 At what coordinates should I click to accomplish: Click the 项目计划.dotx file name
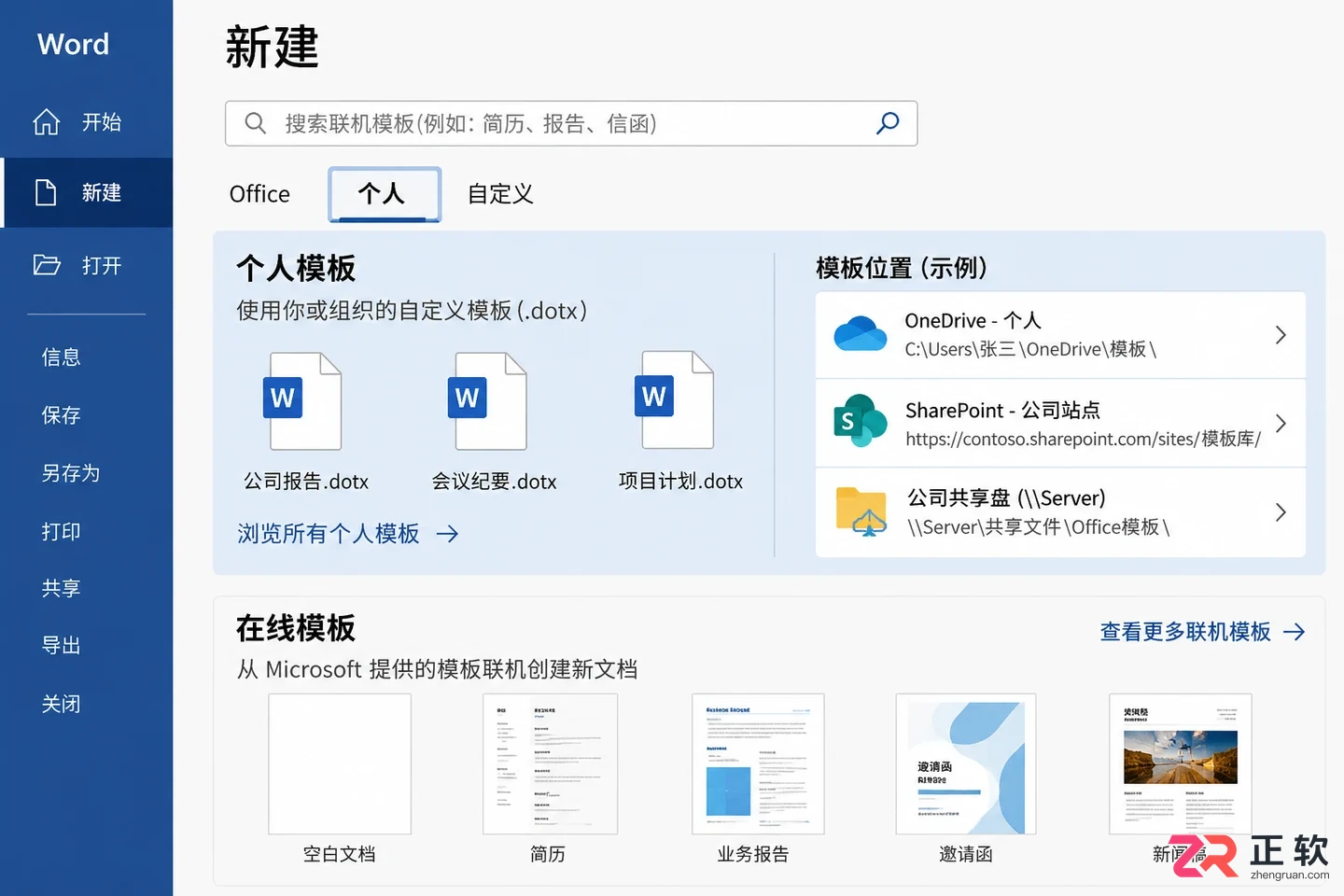click(x=680, y=481)
